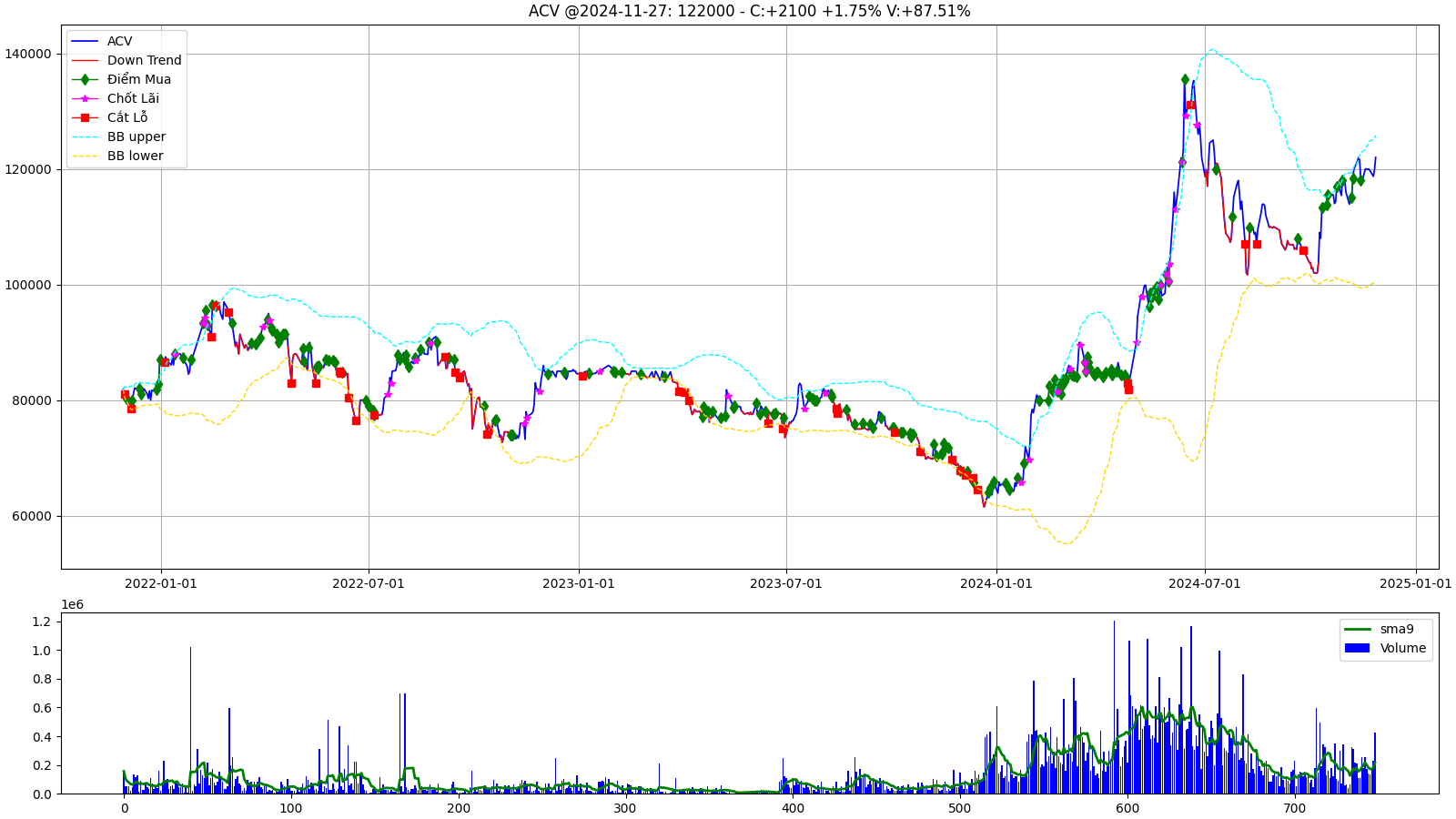This screenshot has width=1456, height=819.
Task: Click the magenta star icon beside Chốt Lãi
Action: pyautogui.click(x=85, y=98)
